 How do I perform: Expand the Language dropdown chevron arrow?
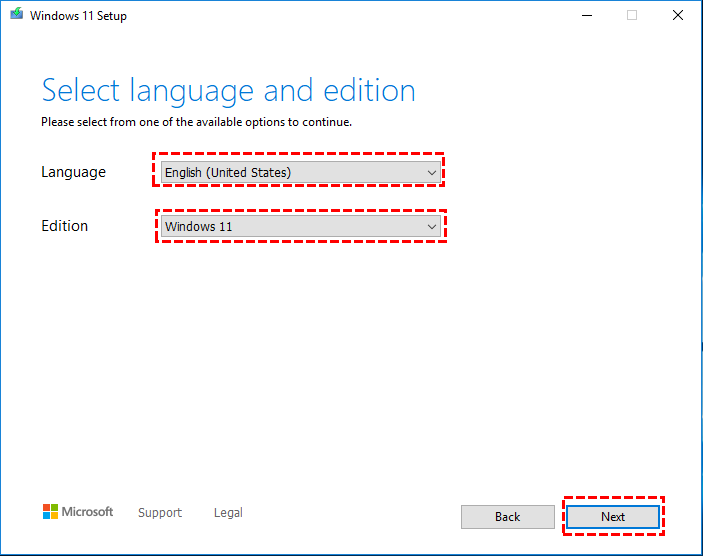coord(432,173)
